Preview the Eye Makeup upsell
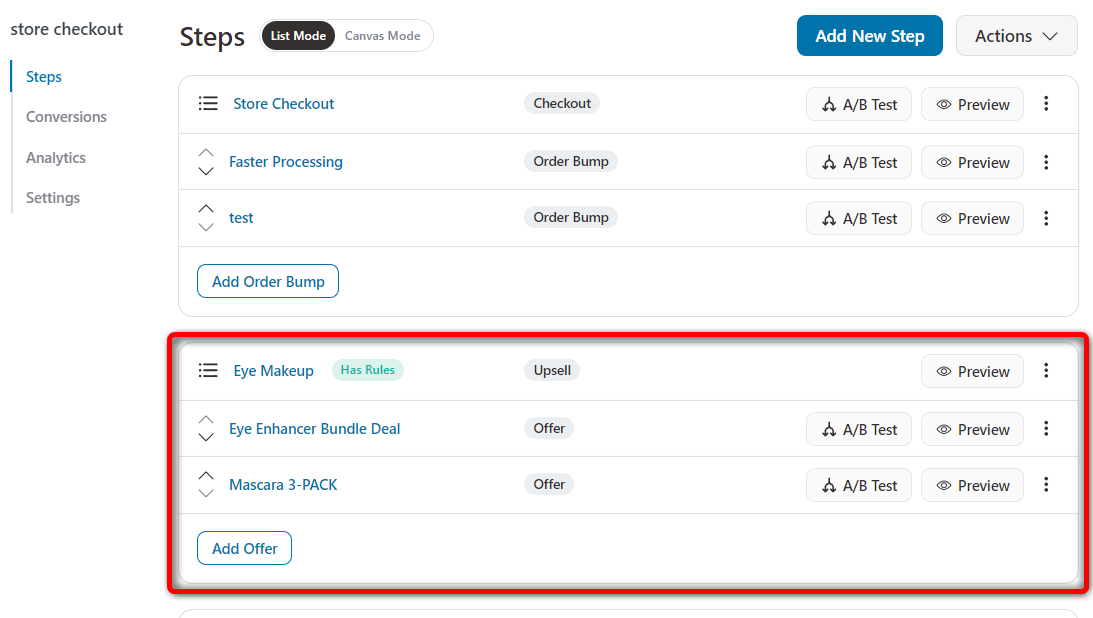This screenshot has width=1093, height=618. click(x=972, y=371)
